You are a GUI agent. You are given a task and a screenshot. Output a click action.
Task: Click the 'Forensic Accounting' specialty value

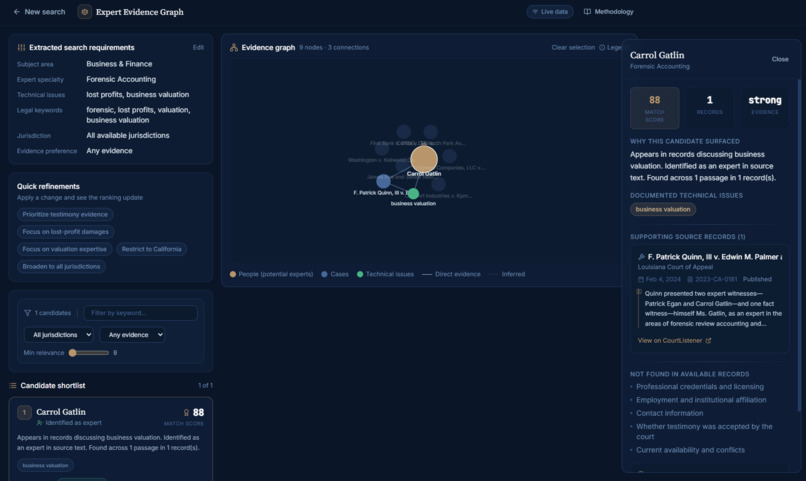(121, 79)
